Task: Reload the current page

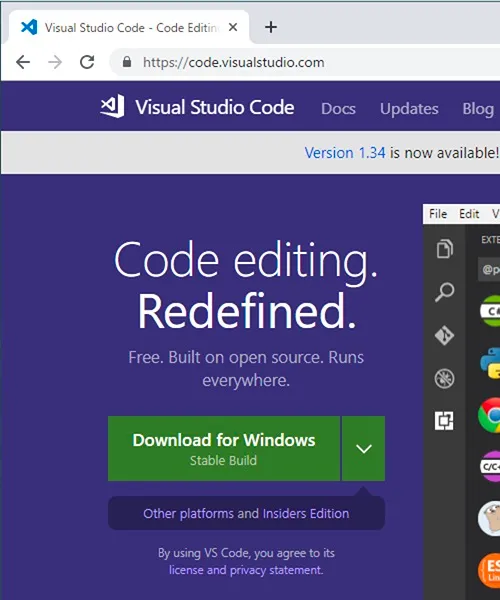Action: coord(87,62)
